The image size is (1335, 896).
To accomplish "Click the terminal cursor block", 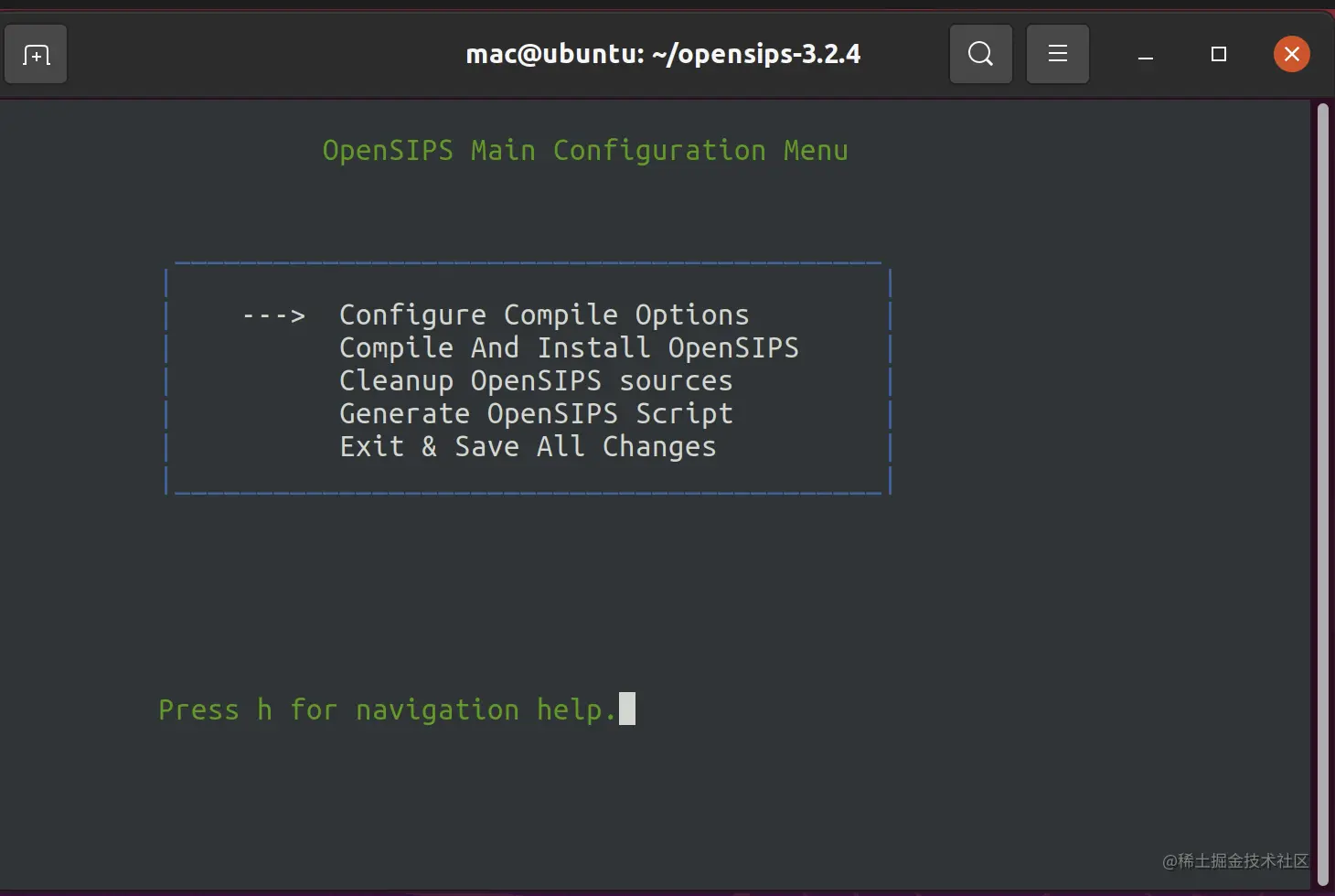I will tap(626, 709).
